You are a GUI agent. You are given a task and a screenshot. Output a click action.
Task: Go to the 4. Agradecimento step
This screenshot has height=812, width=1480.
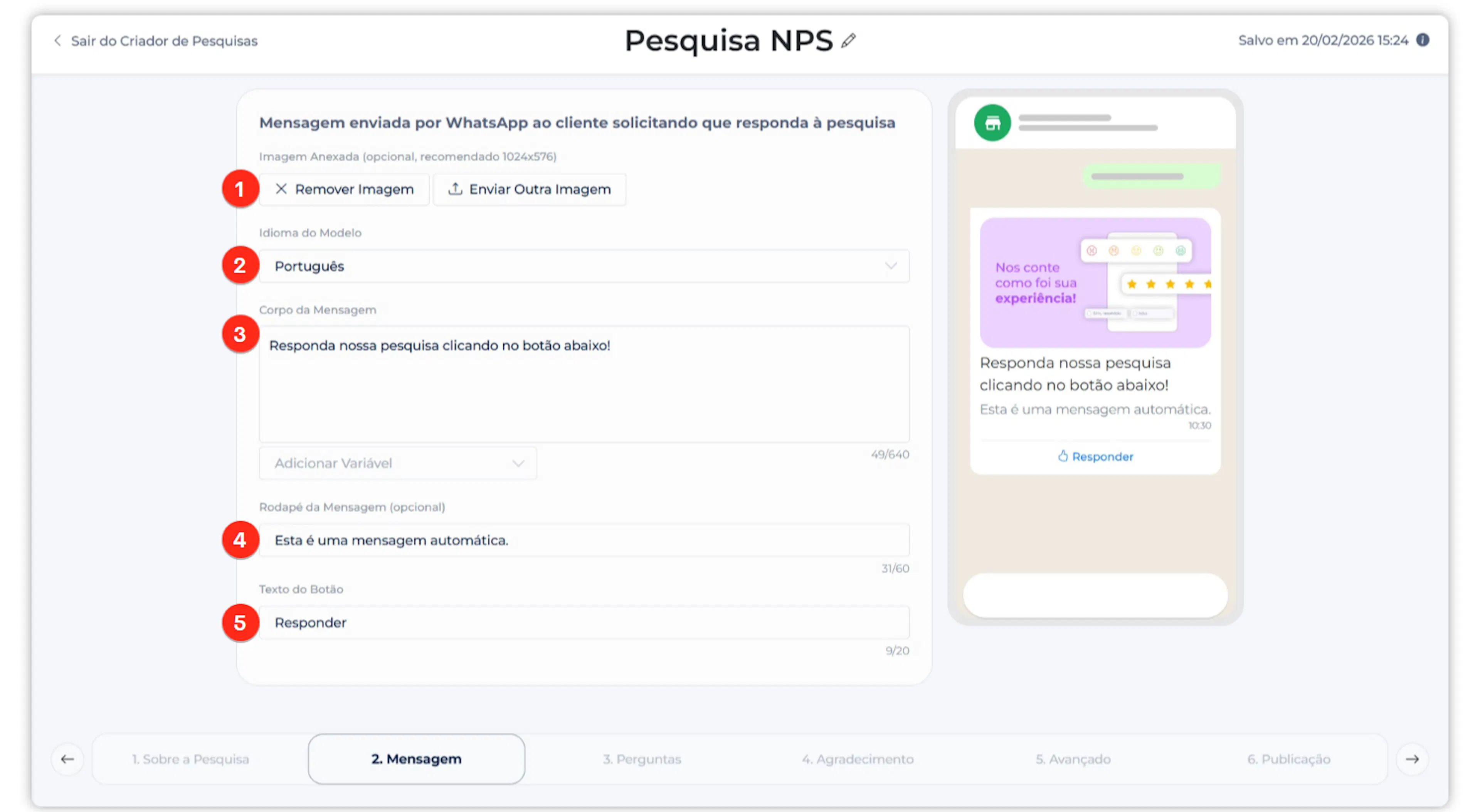pos(857,759)
